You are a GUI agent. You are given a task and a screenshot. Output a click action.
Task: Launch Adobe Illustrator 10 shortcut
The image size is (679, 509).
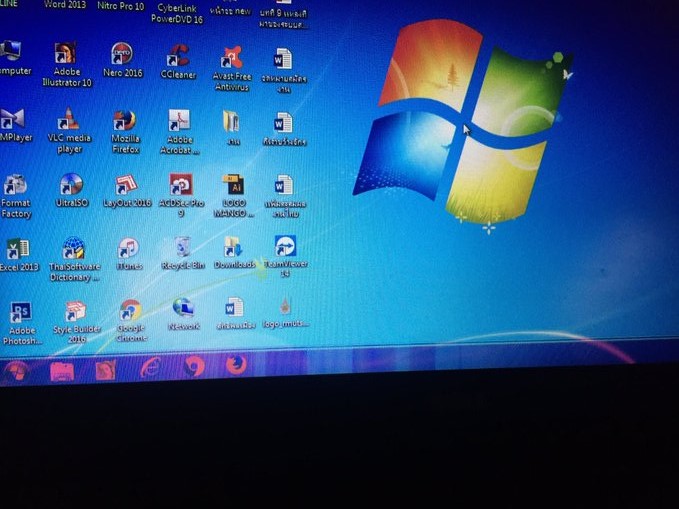pos(65,53)
